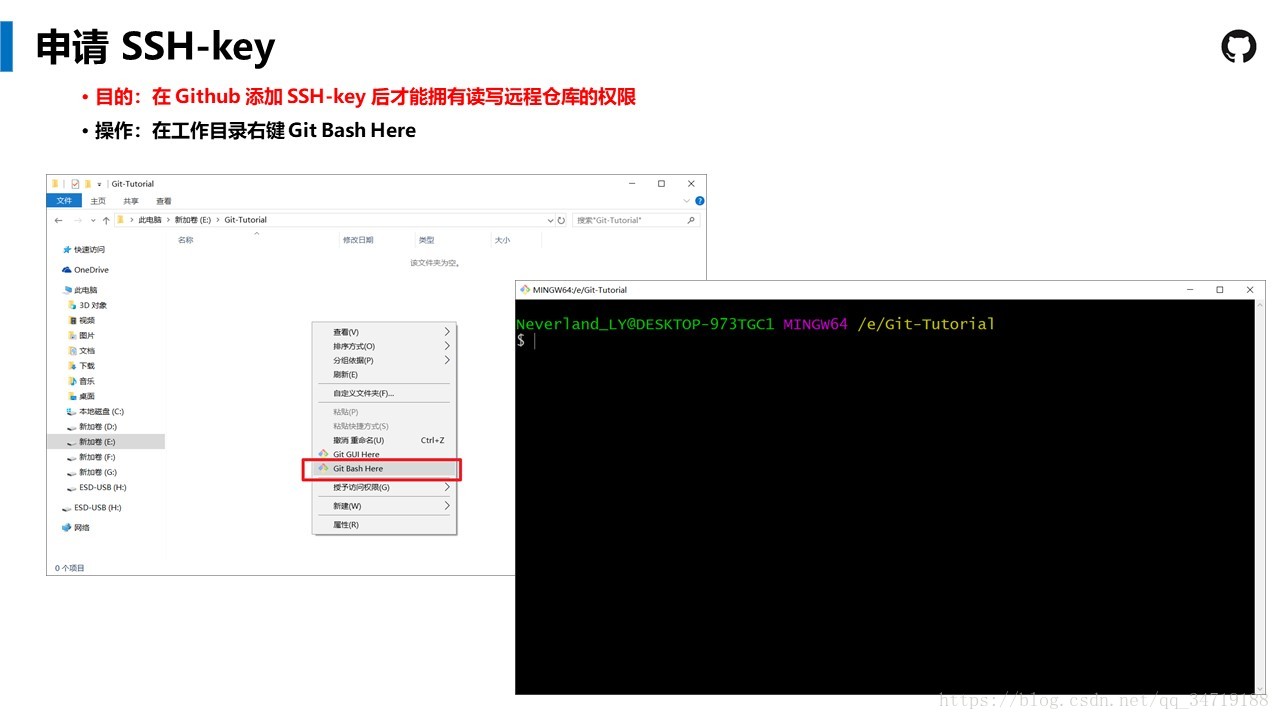The height and width of the screenshot is (720, 1280).
Task: Click the MINGW64 window title bar icon
Action: [525, 290]
